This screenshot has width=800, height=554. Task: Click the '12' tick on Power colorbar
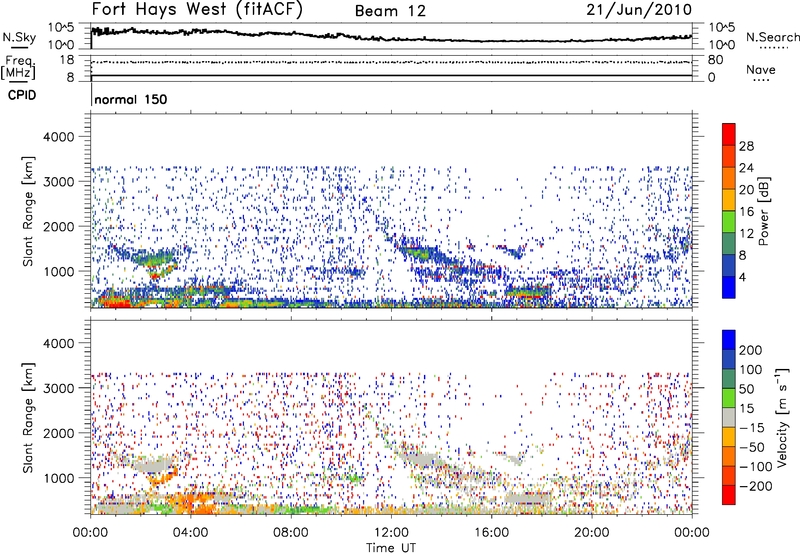(x=746, y=234)
